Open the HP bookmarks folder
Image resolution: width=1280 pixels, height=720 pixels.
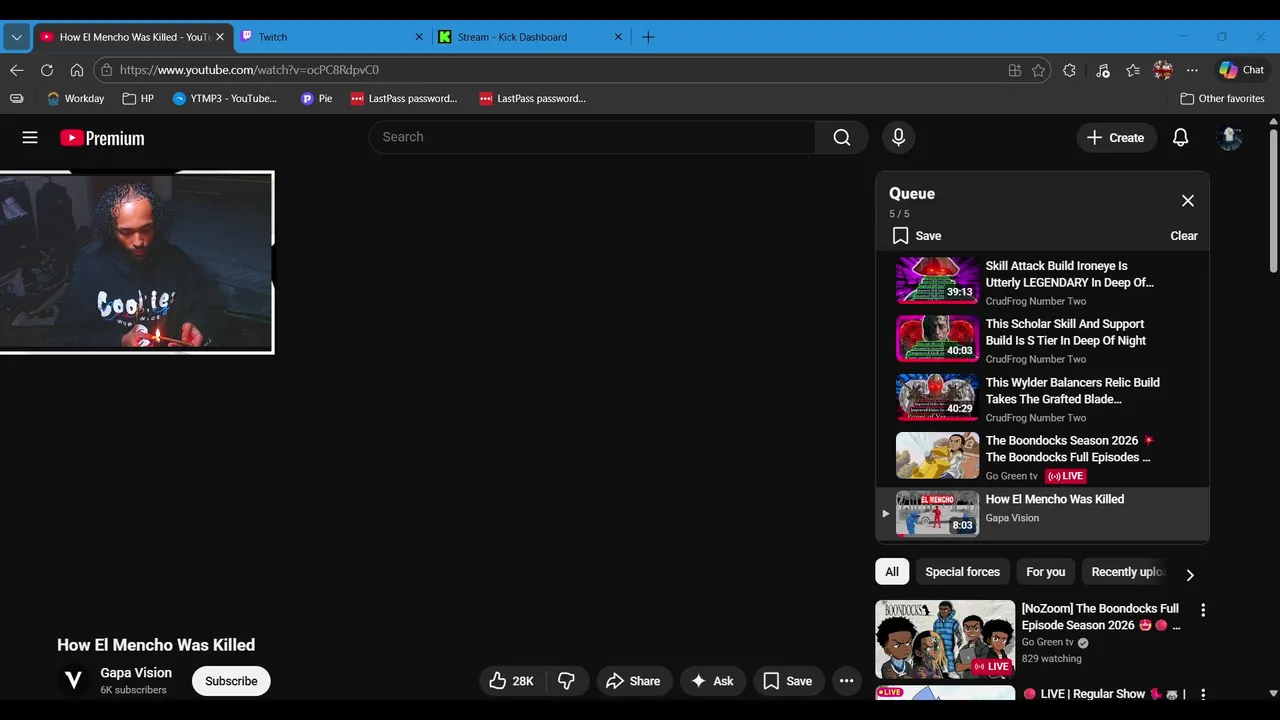click(138, 99)
